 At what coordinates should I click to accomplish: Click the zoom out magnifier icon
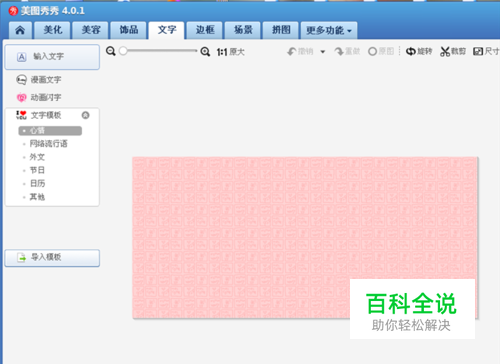[111, 51]
